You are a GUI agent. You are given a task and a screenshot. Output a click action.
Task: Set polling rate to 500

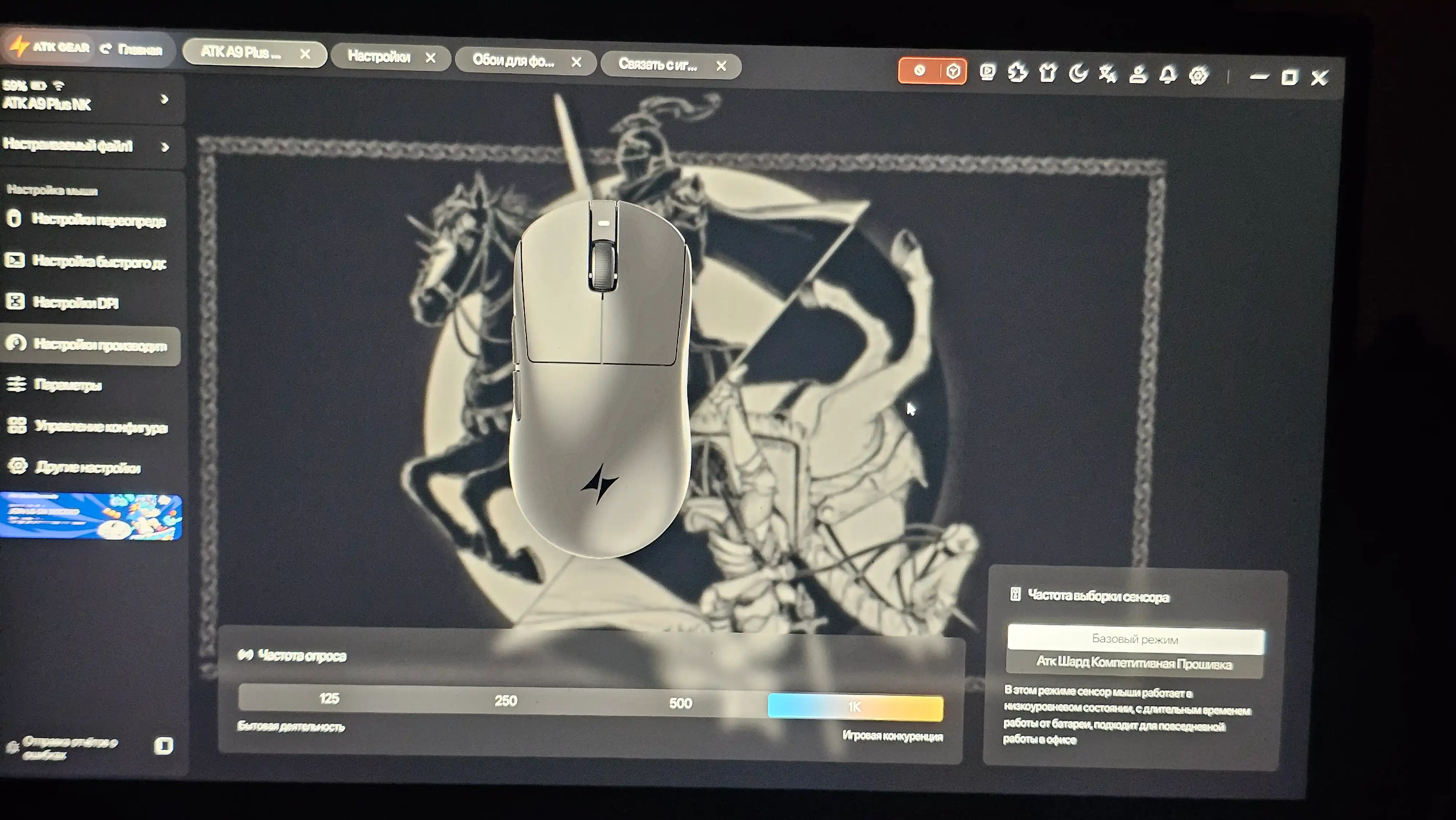point(681,703)
